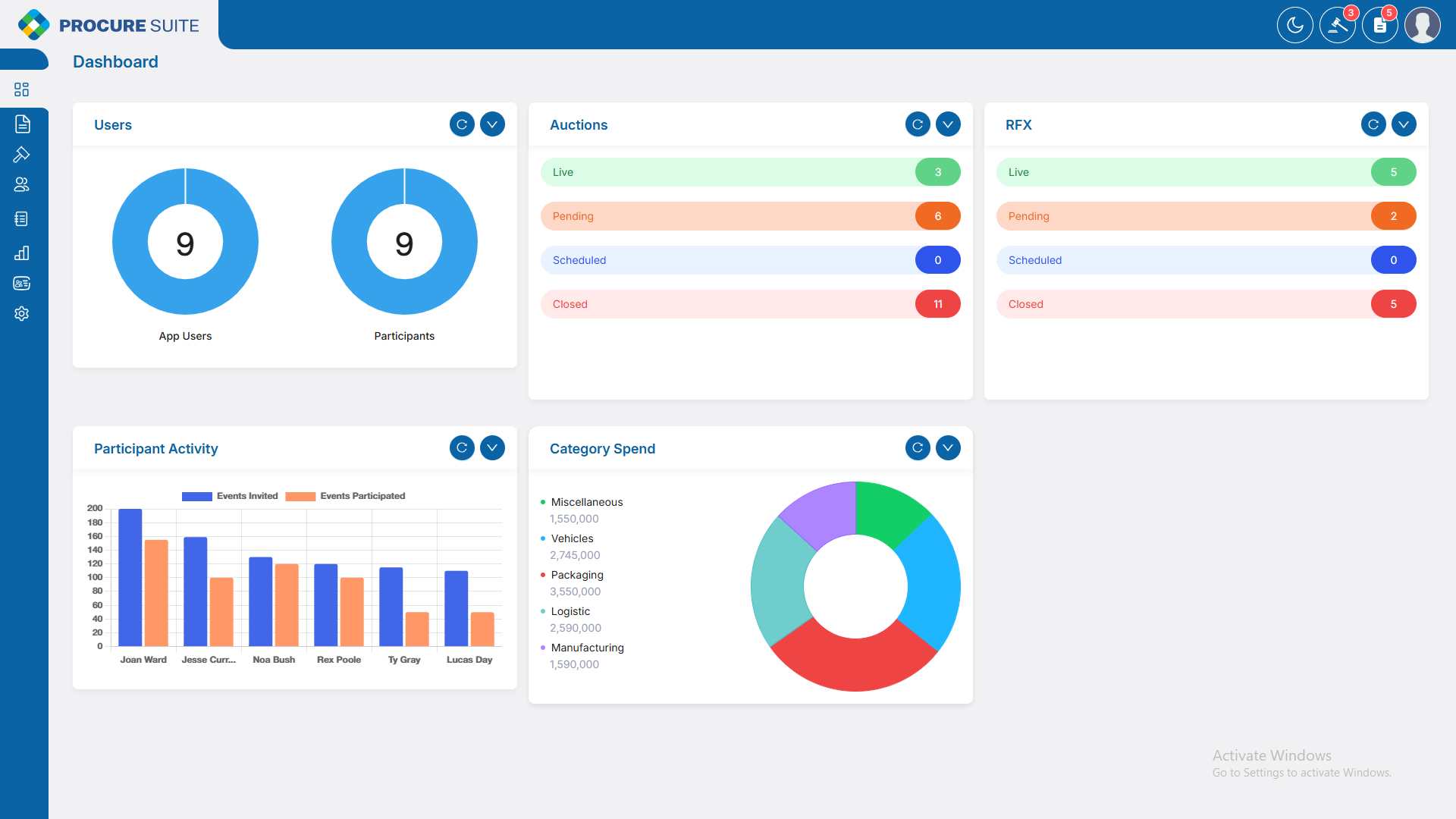Collapse the RFX panel chevron
This screenshot has height=819, width=1456.
pos(1404,124)
